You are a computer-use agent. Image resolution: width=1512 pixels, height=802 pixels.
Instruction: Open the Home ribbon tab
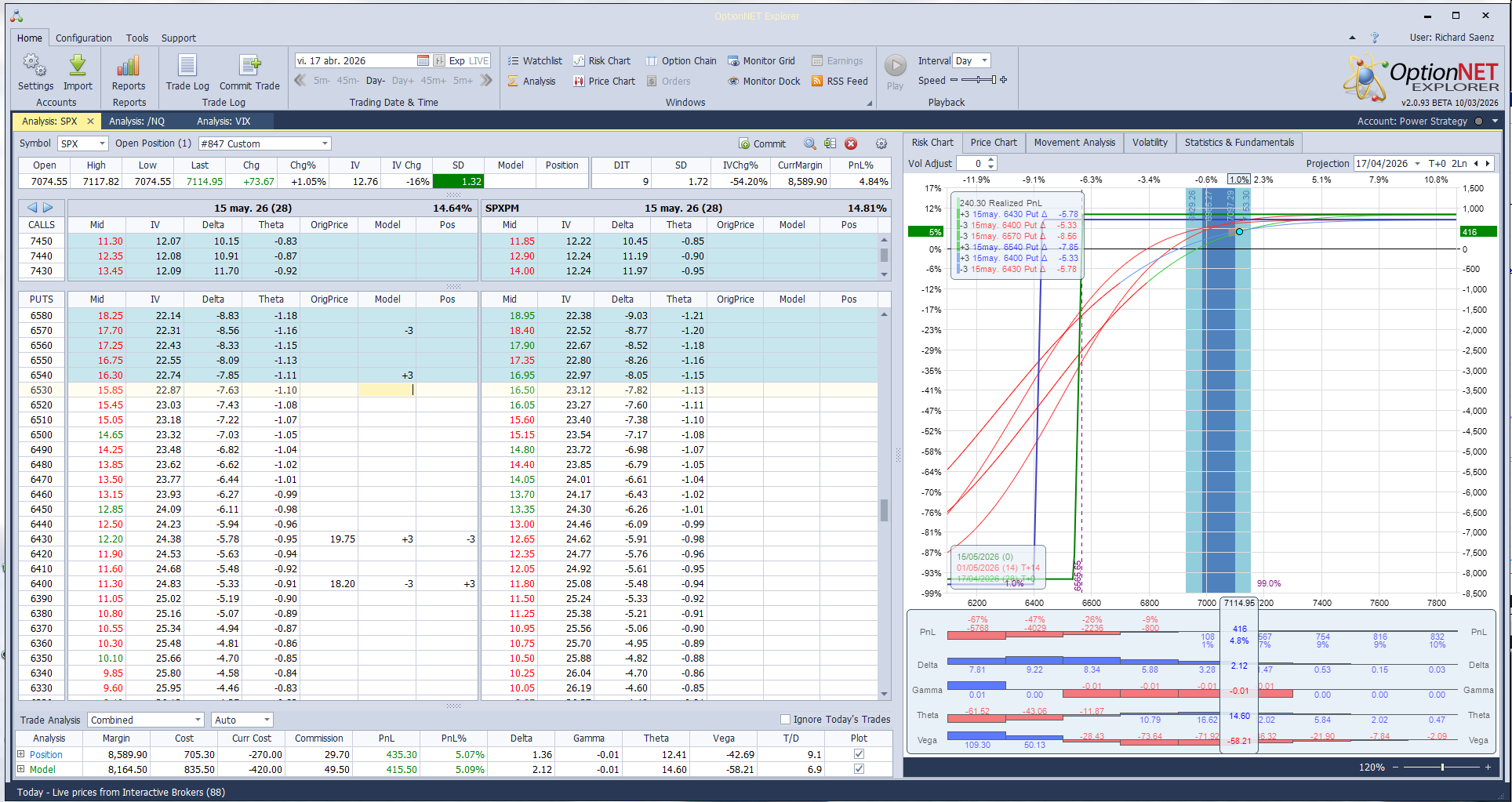click(30, 38)
